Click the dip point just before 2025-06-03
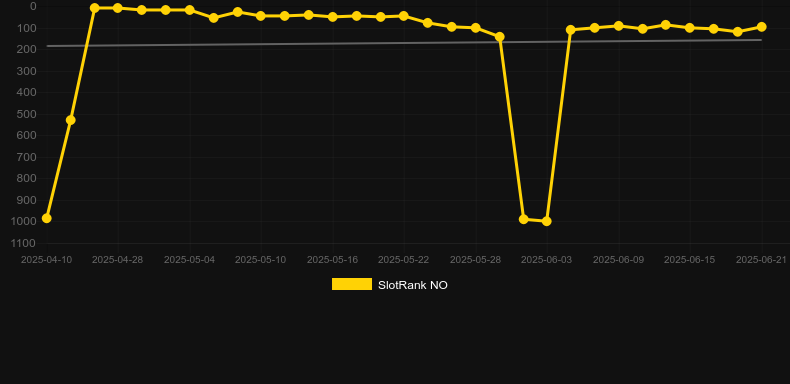The height and width of the screenshot is (384, 790). coord(523,219)
